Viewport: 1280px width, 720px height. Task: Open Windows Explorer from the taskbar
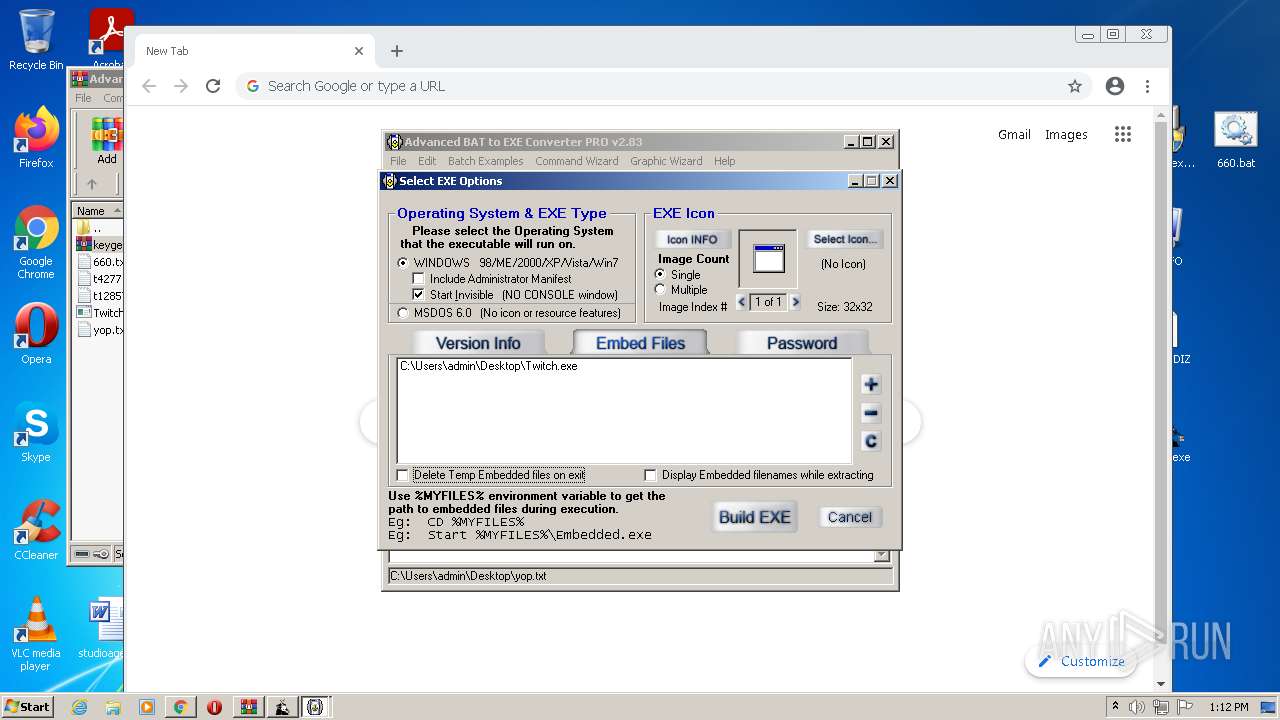pyautogui.click(x=113, y=707)
